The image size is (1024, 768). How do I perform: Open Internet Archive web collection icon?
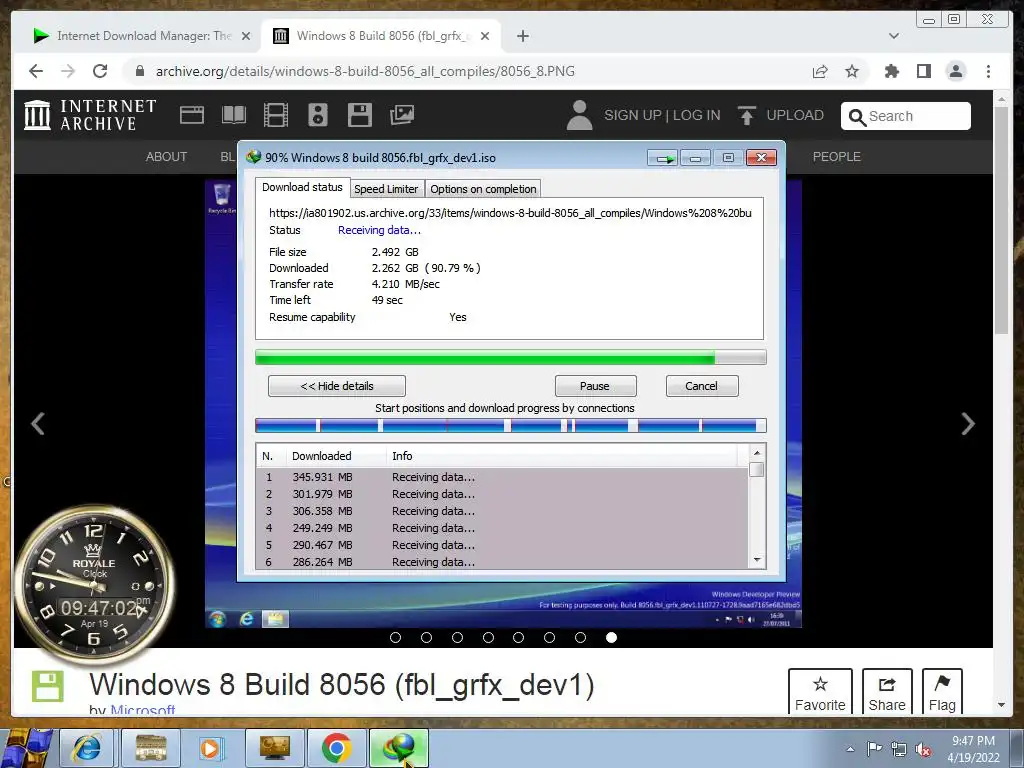click(191, 115)
